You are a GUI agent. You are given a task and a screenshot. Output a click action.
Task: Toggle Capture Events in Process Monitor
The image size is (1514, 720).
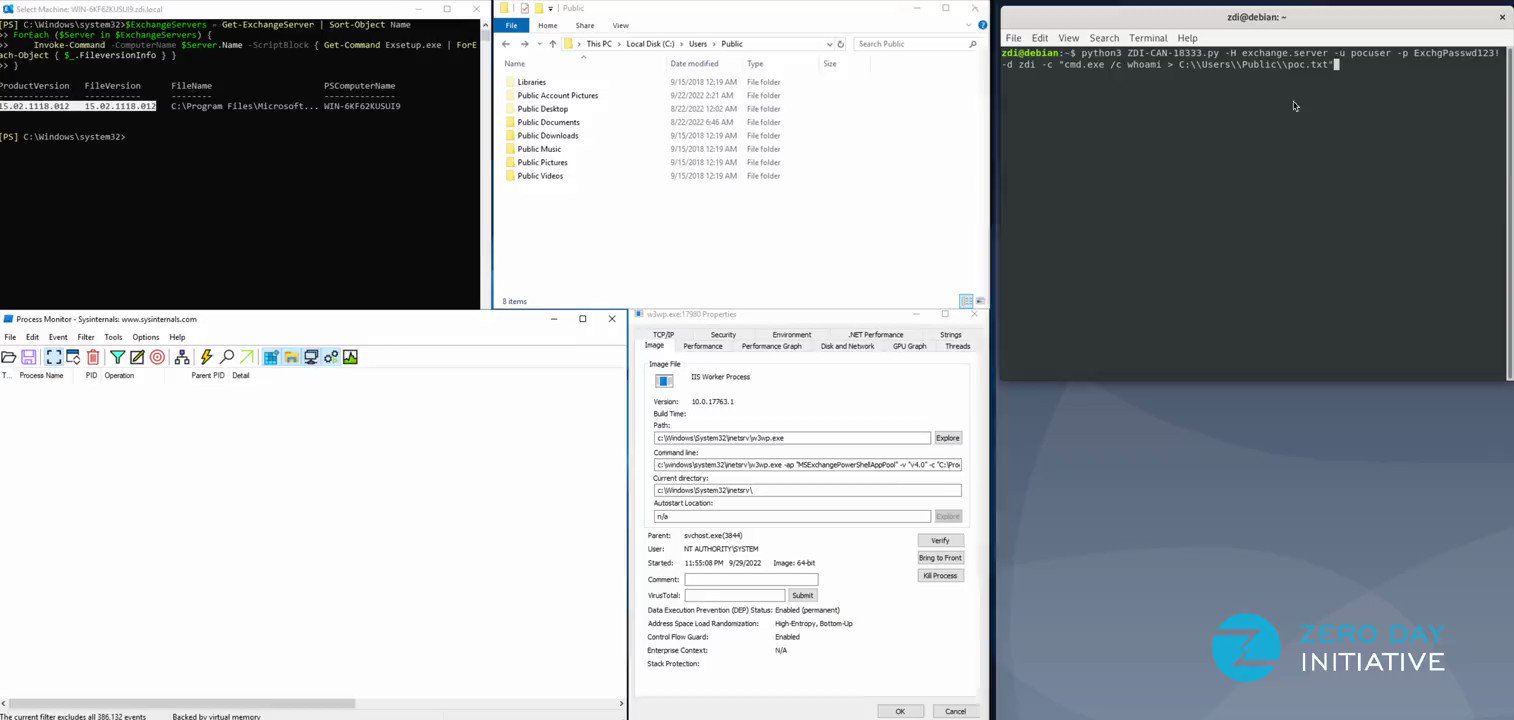(53, 357)
